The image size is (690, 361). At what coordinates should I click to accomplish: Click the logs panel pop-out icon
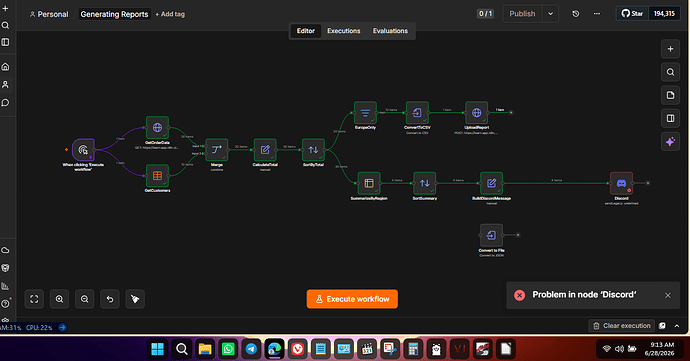(662, 326)
